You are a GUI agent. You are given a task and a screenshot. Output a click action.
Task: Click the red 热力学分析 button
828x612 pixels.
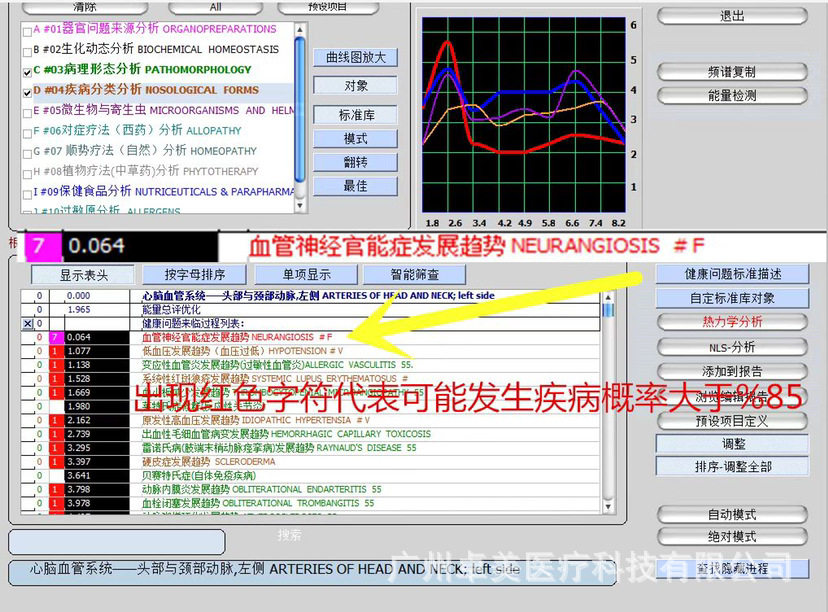[732, 322]
